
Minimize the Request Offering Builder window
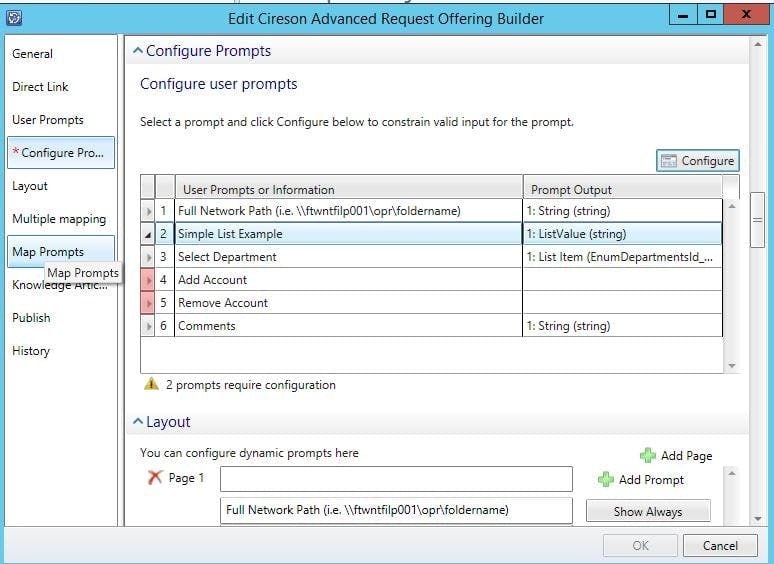coord(683,14)
